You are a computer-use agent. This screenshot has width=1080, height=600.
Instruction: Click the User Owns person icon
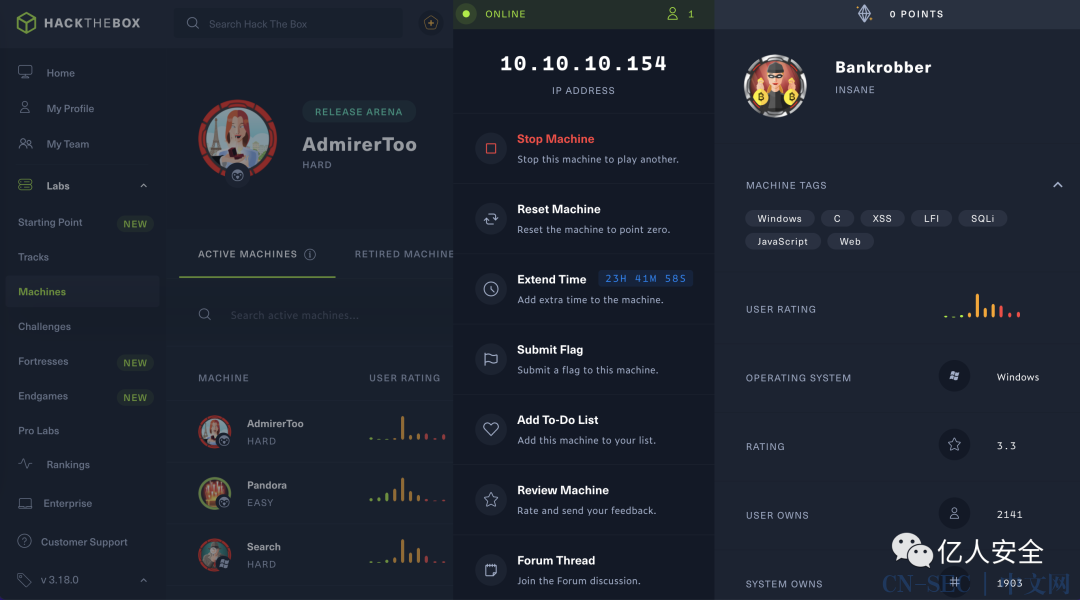(x=954, y=513)
